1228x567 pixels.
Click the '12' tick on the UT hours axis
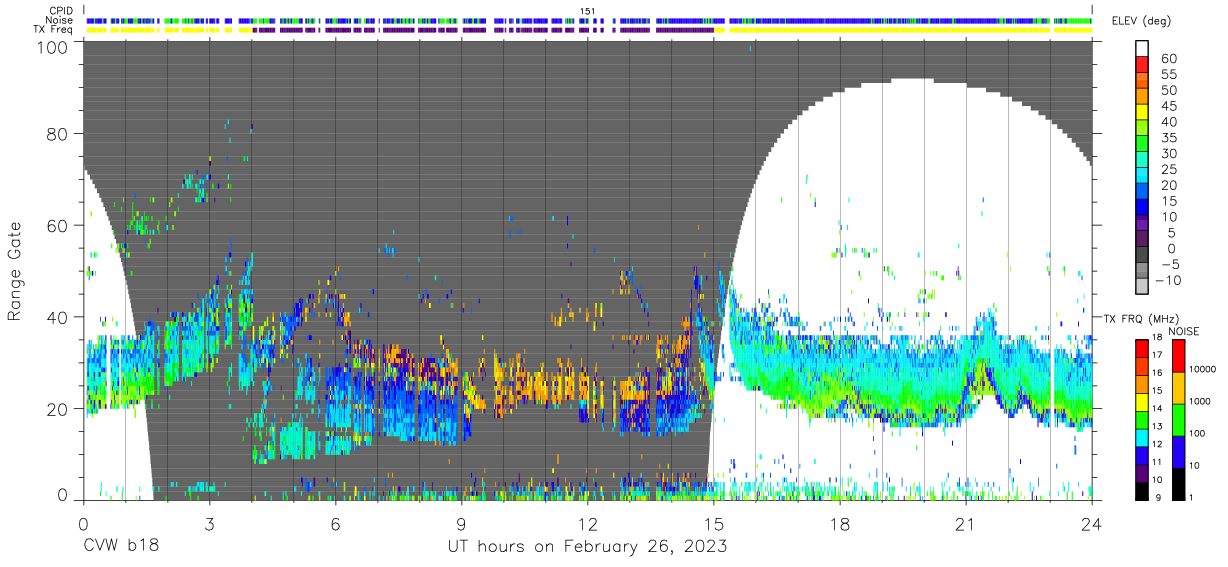(x=587, y=523)
